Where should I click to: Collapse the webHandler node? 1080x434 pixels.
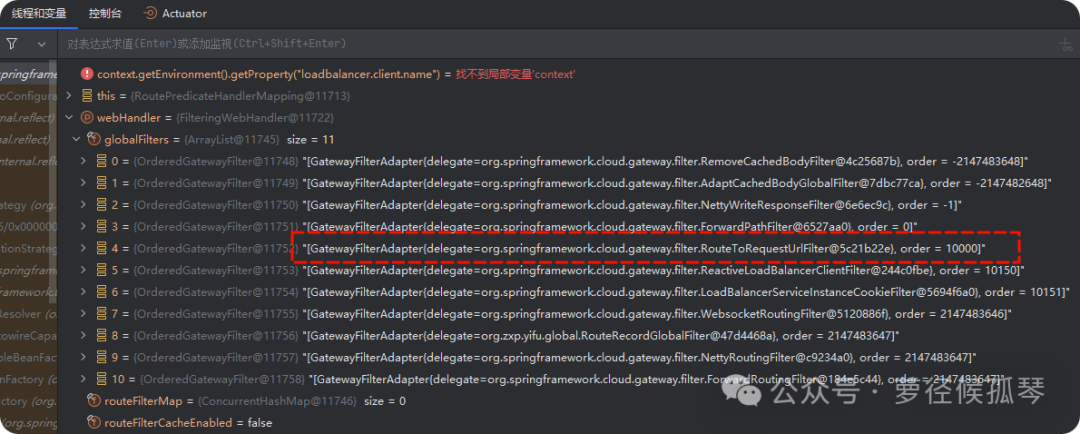(68, 118)
